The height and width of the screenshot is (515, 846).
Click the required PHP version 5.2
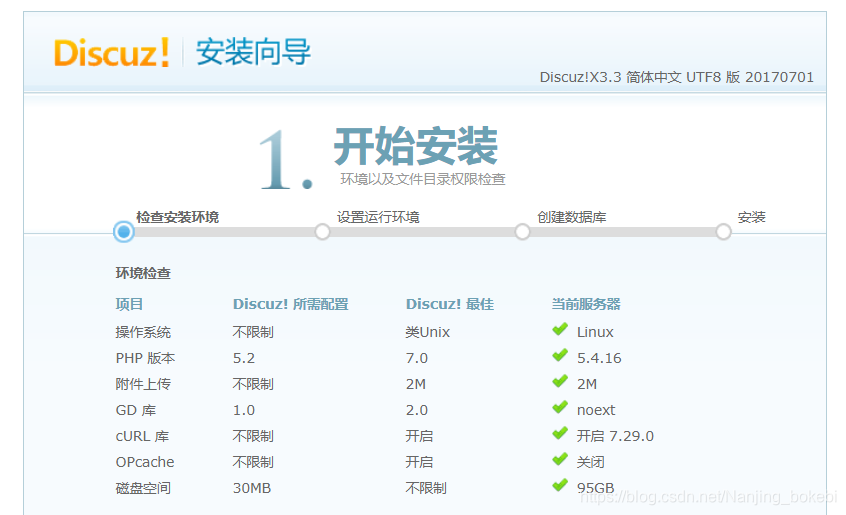click(x=244, y=358)
